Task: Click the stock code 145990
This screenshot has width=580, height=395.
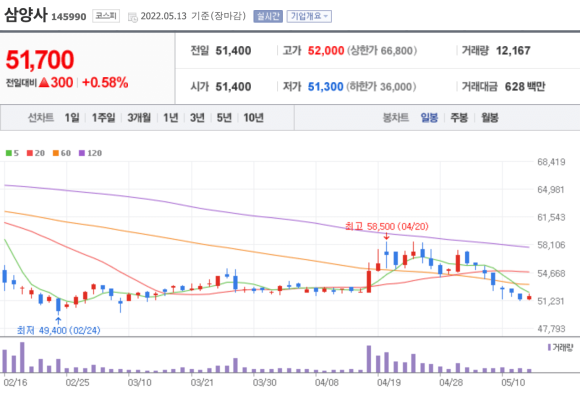Action: click(x=68, y=17)
